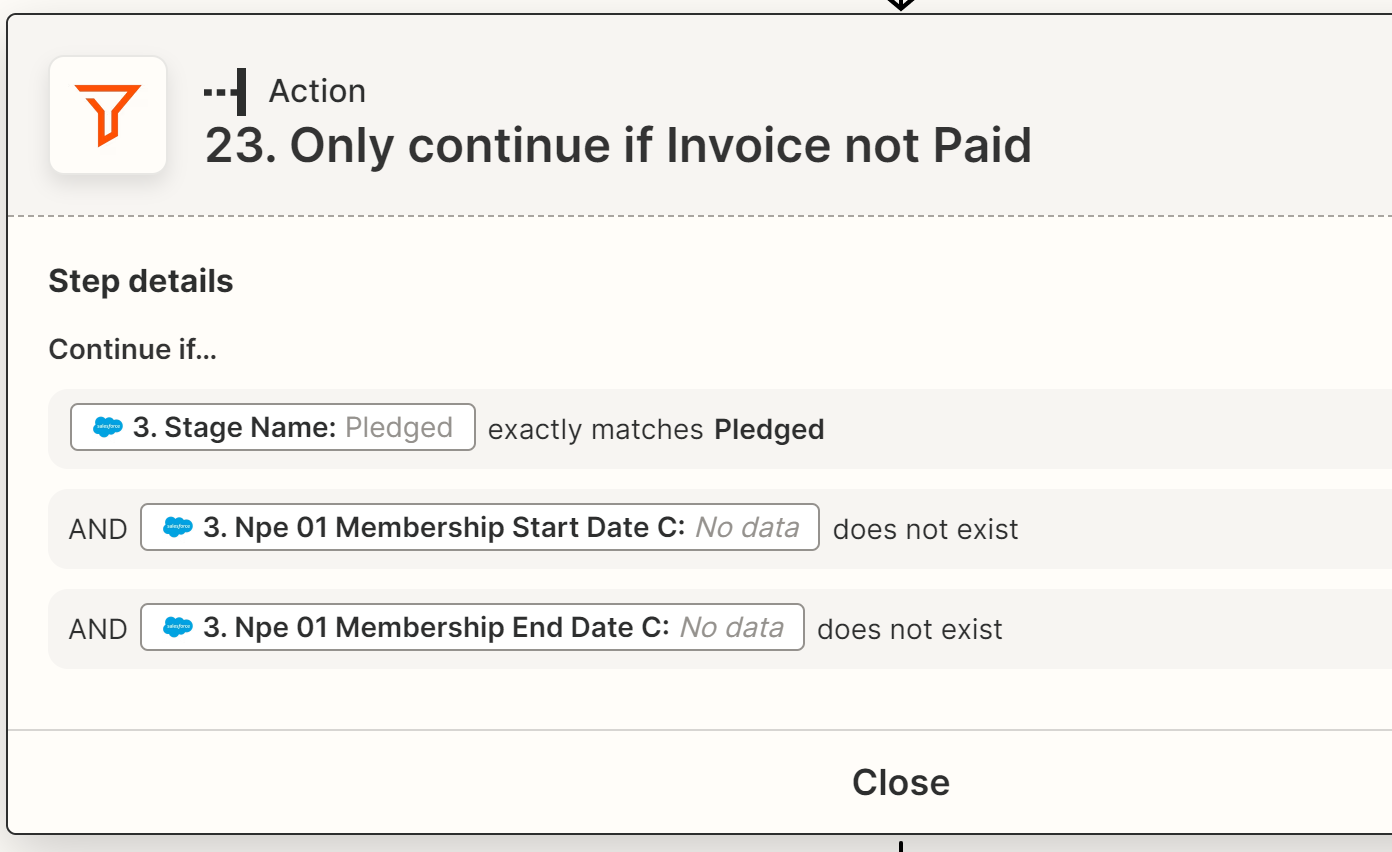This screenshot has width=1392, height=852.
Task: Click Salesforce icon in Membership End Date pill
Action: pyautogui.click(x=178, y=628)
